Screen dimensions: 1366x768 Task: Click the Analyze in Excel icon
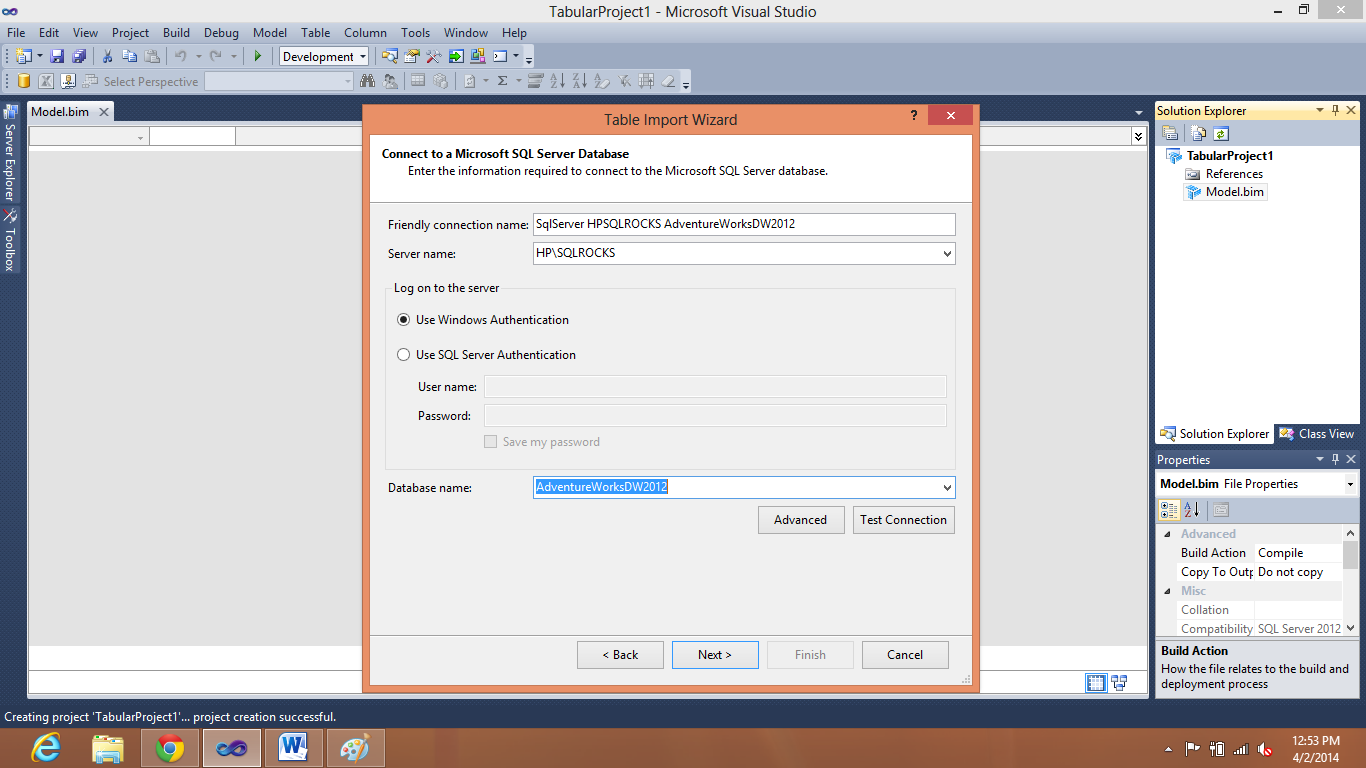pos(46,81)
